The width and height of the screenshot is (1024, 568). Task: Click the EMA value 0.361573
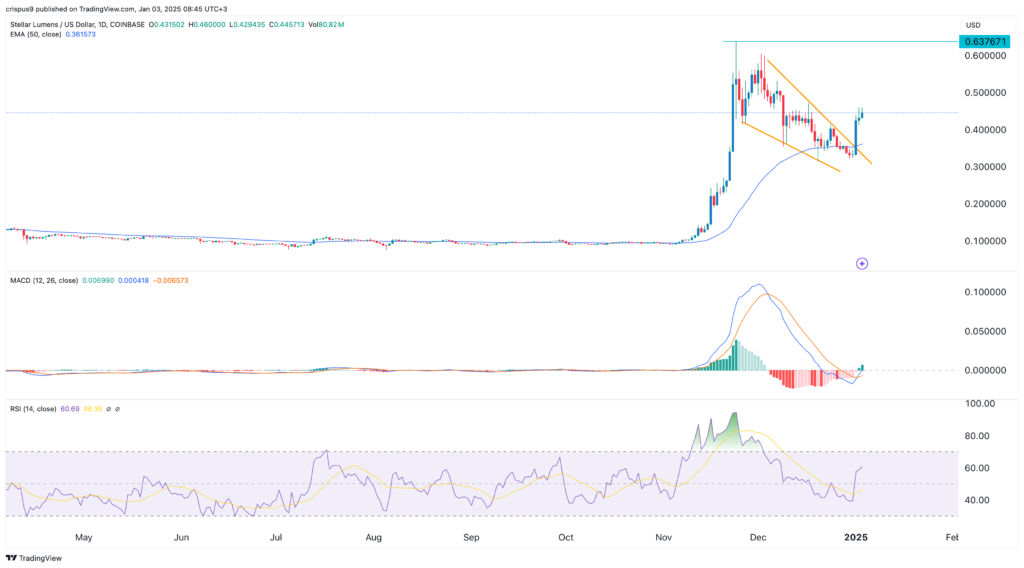[x=80, y=34]
